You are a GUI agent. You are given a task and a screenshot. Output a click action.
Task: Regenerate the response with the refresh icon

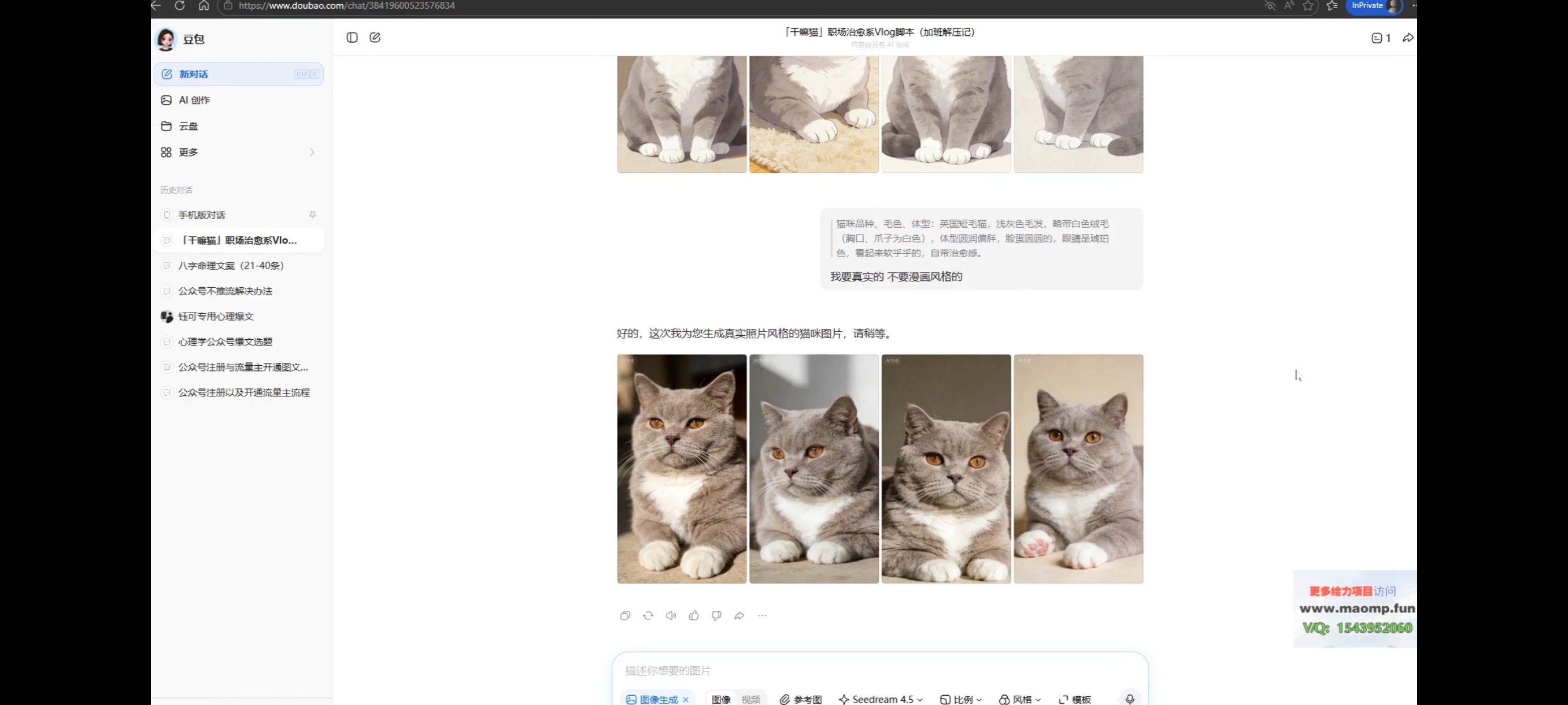click(648, 615)
